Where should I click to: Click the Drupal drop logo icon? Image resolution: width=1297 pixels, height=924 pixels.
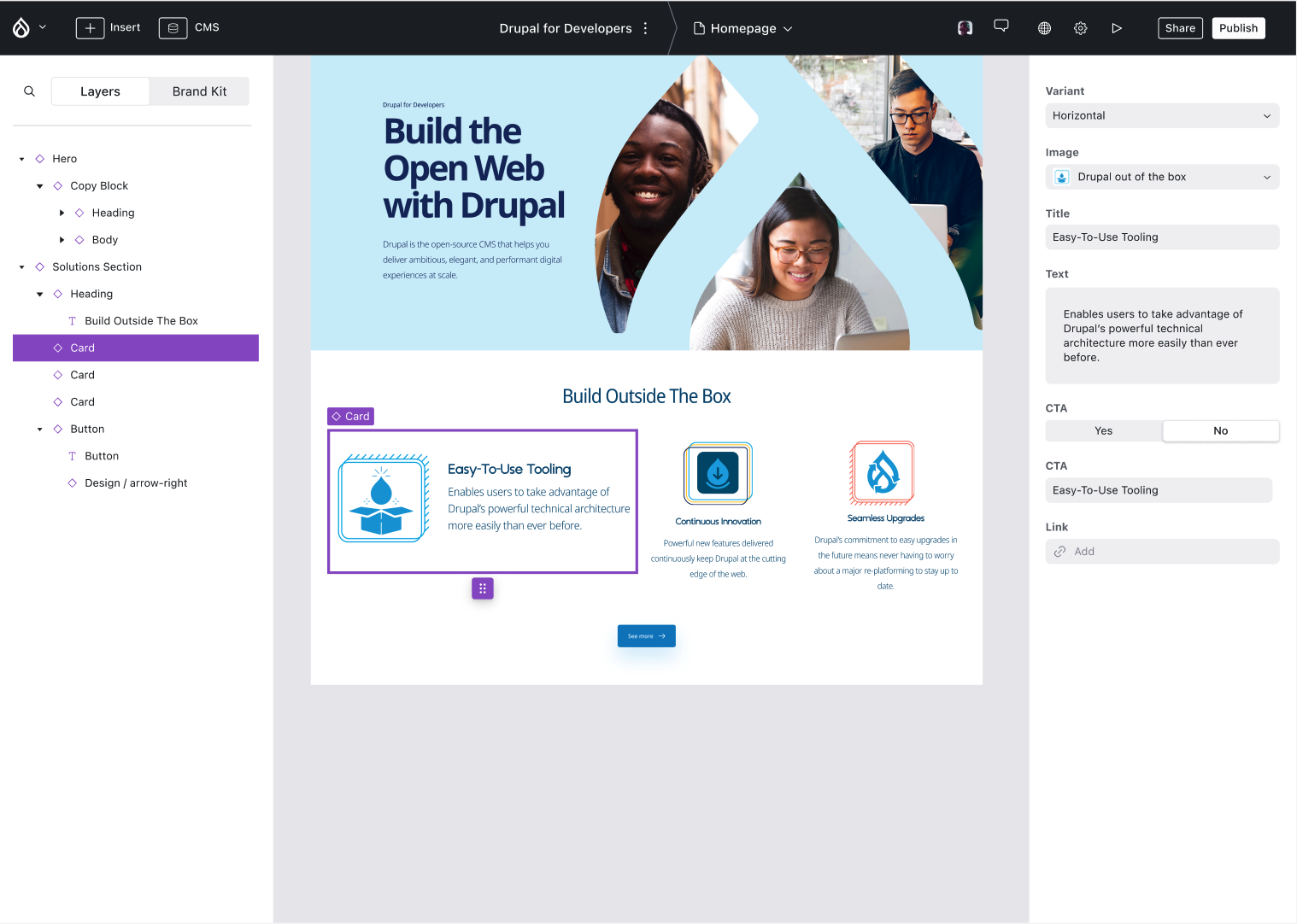point(21,28)
